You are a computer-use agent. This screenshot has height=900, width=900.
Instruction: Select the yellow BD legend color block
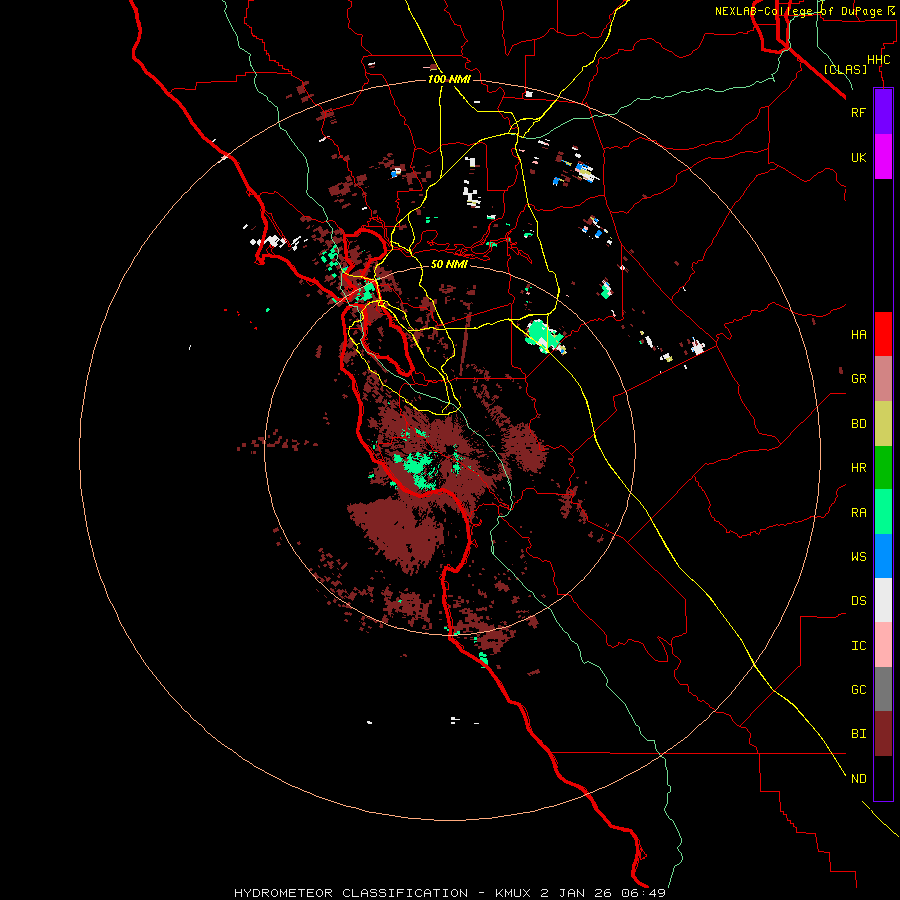click(883, 424)
